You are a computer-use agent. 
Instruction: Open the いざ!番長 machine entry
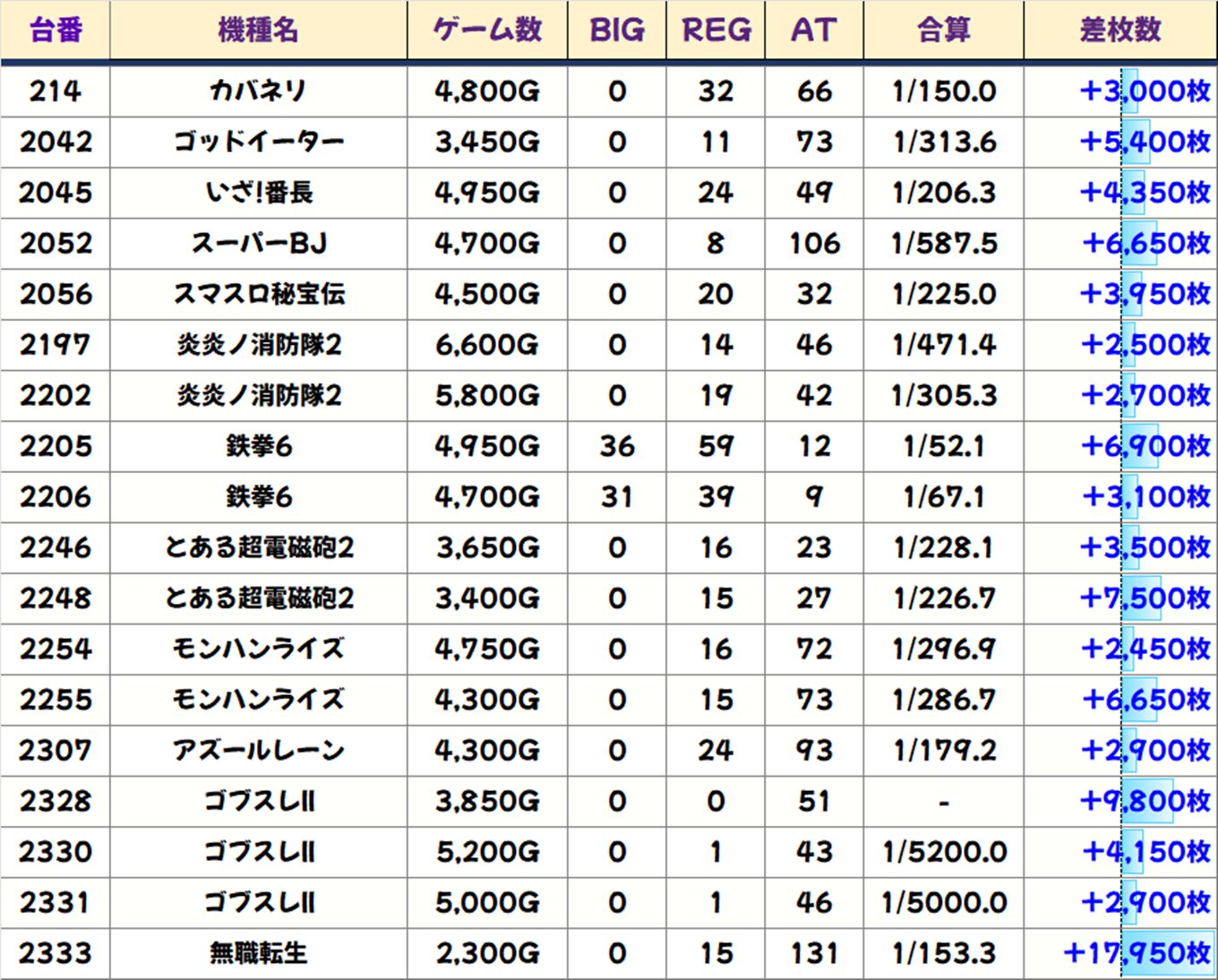tap(258, 193)
